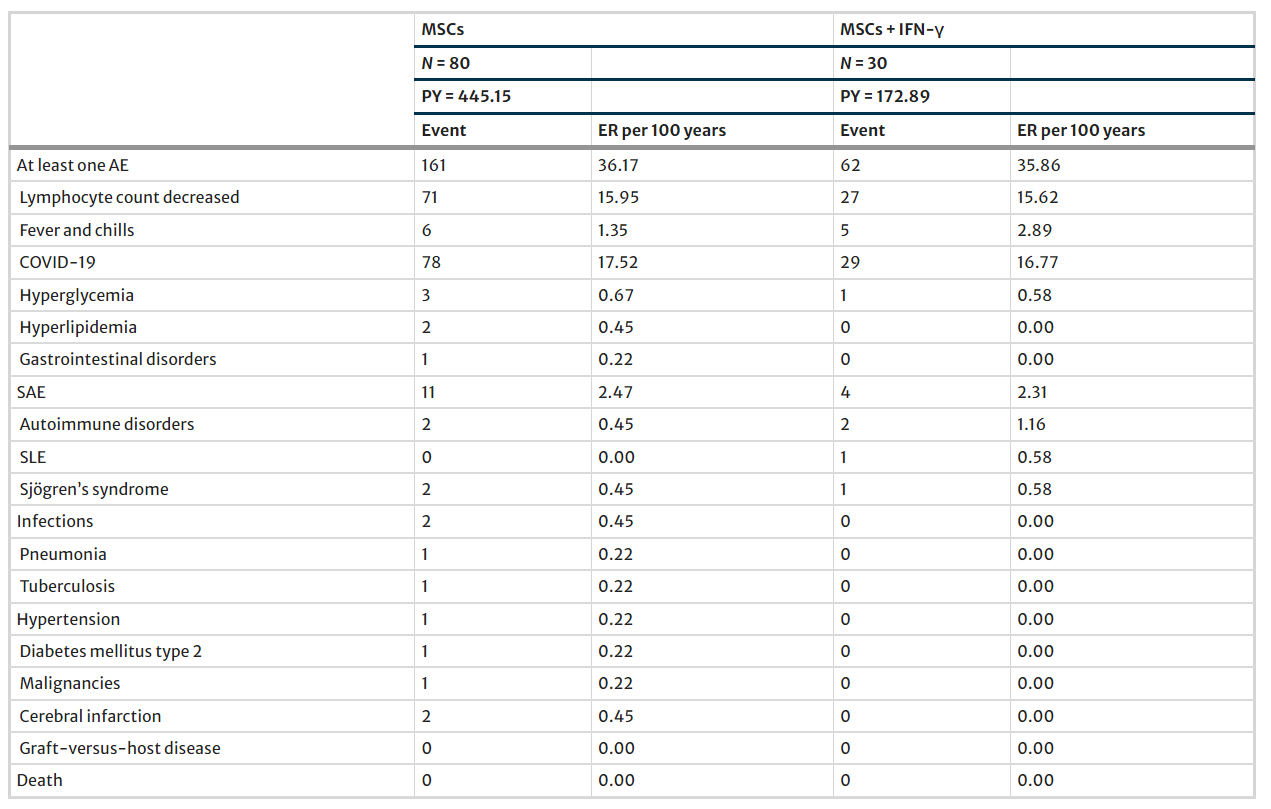Click the "PY = 445.15" cell
Viewport: 1271px width, 809px height.
pyautogui.click(x=469, y=97)
